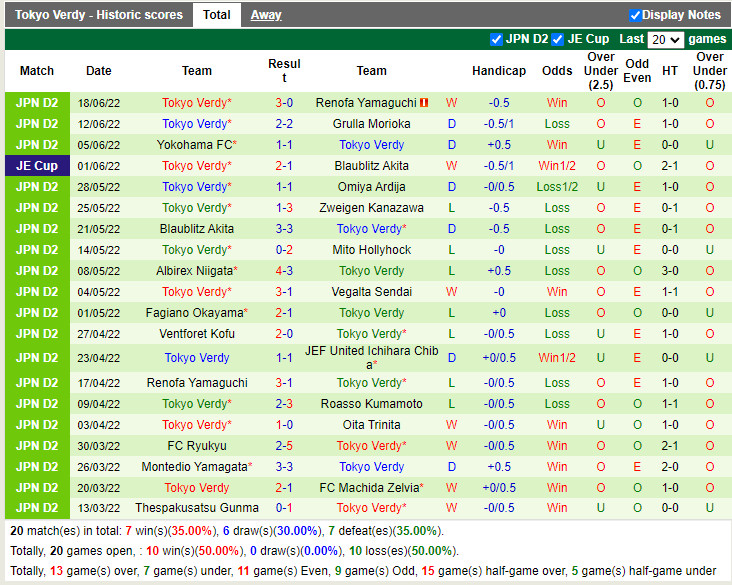The width and height of the screenshot is (732, 585).
Task: Click the Handicap column header
Action: pyautogui.click(x=498, y=71)
